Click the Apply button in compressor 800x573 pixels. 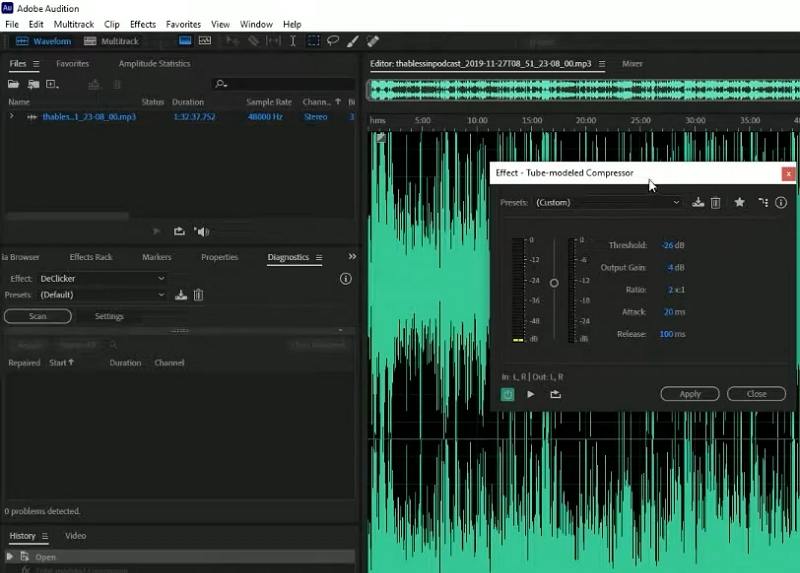pyautogui.click(x=690, y=394)
